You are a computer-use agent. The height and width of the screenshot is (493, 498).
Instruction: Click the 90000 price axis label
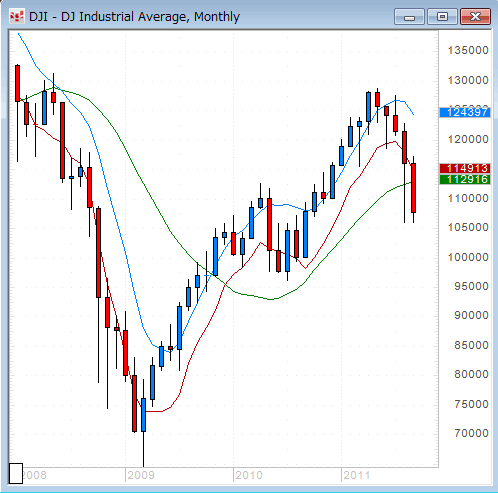pos(471,315)
